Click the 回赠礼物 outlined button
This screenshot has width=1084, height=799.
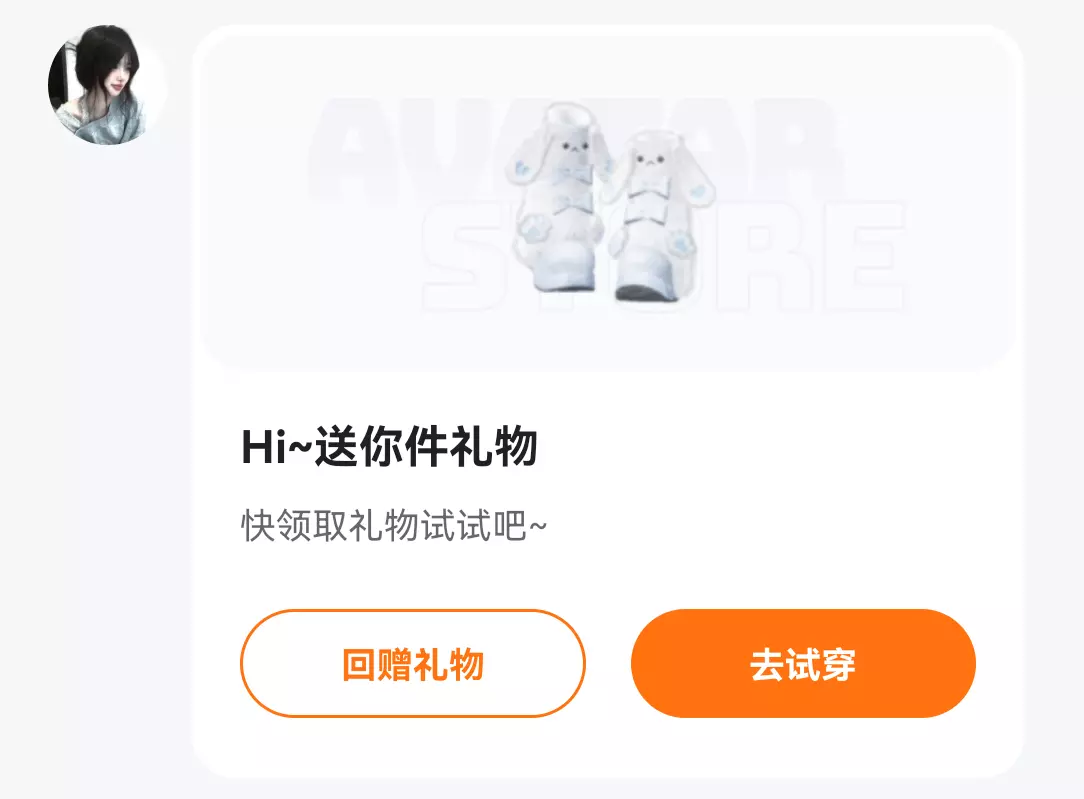click(413, 664)
